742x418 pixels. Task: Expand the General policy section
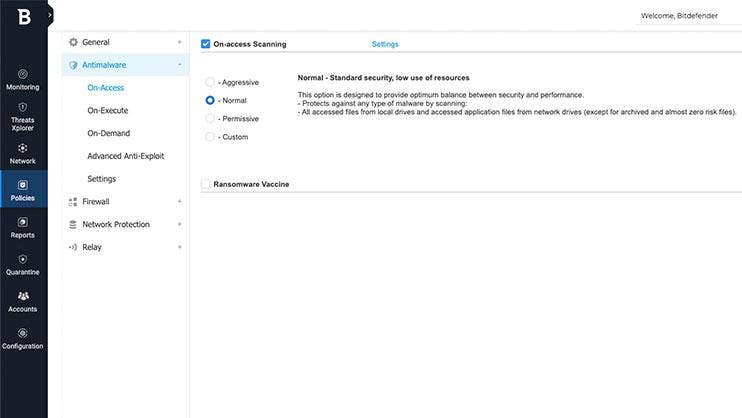coord(96,42)
